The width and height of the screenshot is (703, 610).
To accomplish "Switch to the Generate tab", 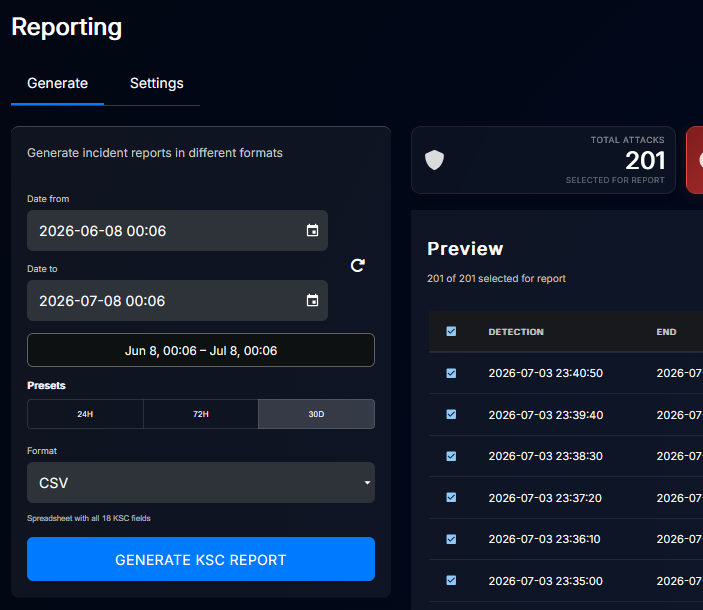I will (57, 83).
